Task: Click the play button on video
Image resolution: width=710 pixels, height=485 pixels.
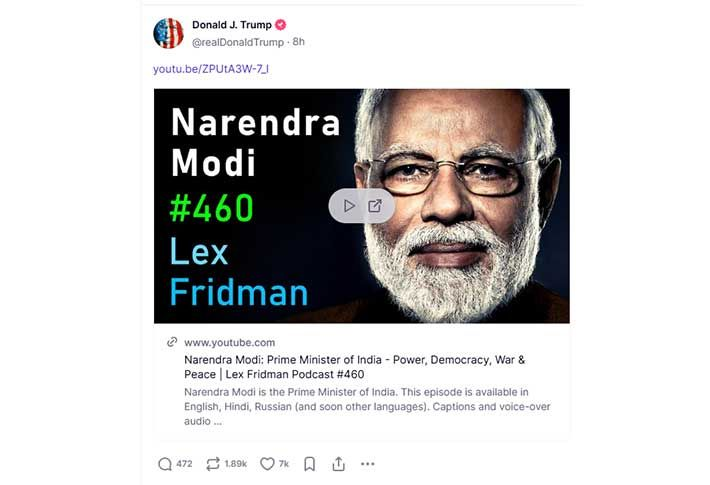Action: (349, 206)
